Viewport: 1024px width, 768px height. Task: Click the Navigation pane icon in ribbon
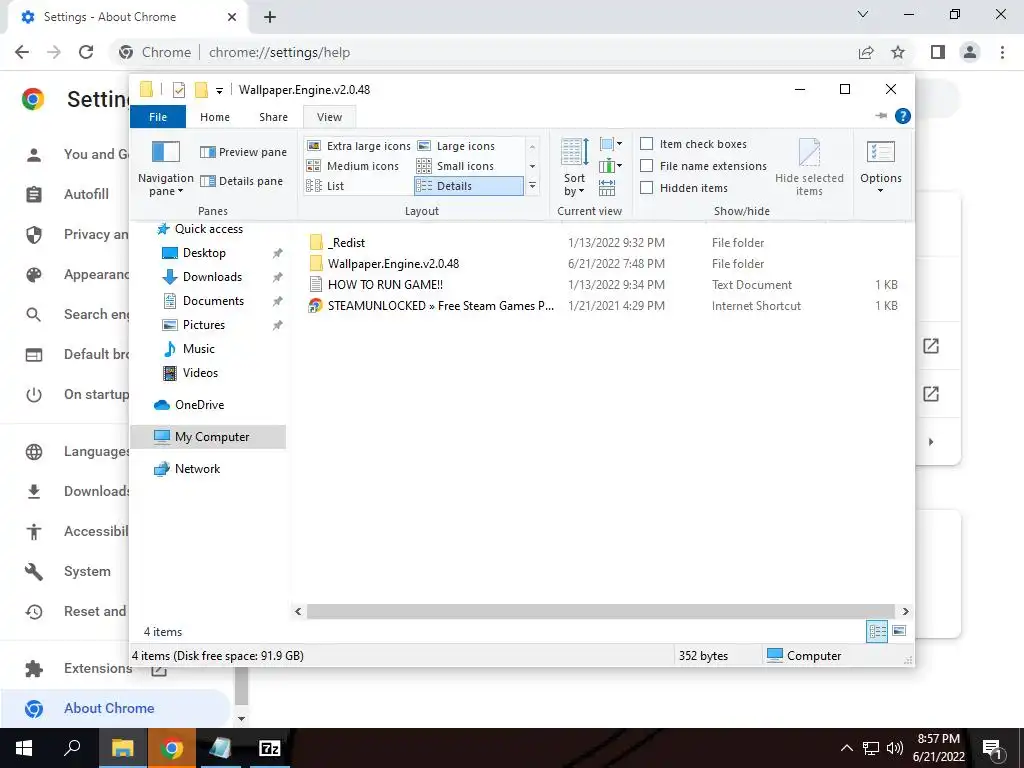click(x=166, y=152)
